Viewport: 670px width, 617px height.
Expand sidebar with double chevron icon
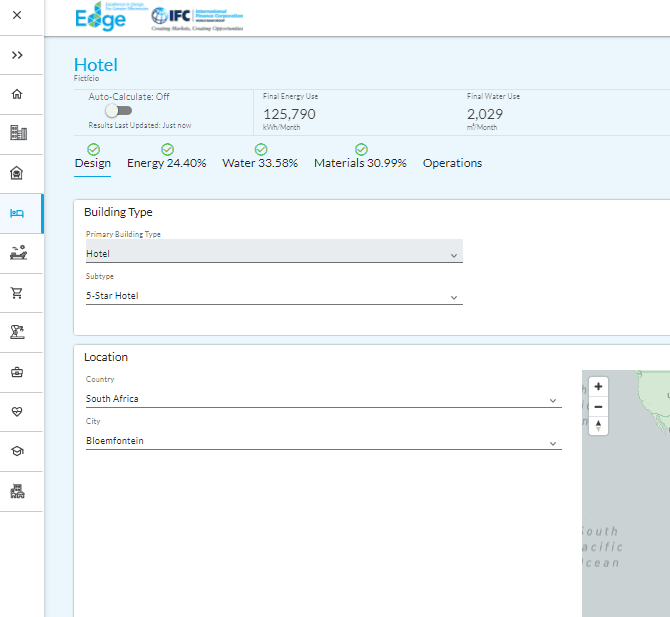(17, 55)
